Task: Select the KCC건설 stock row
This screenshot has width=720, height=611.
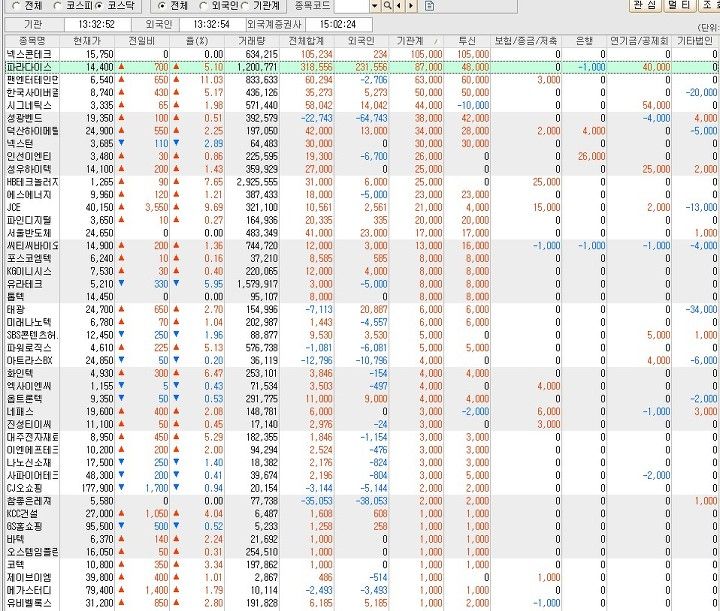Action: 362,514
